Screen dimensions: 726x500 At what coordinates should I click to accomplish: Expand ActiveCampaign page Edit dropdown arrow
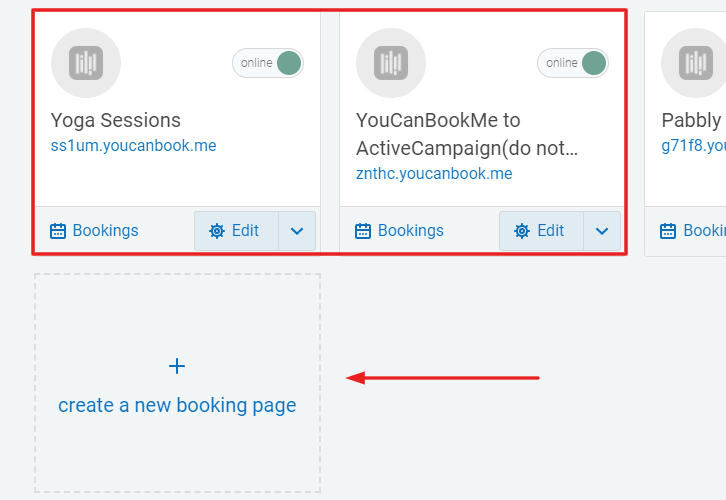point(602,231)
